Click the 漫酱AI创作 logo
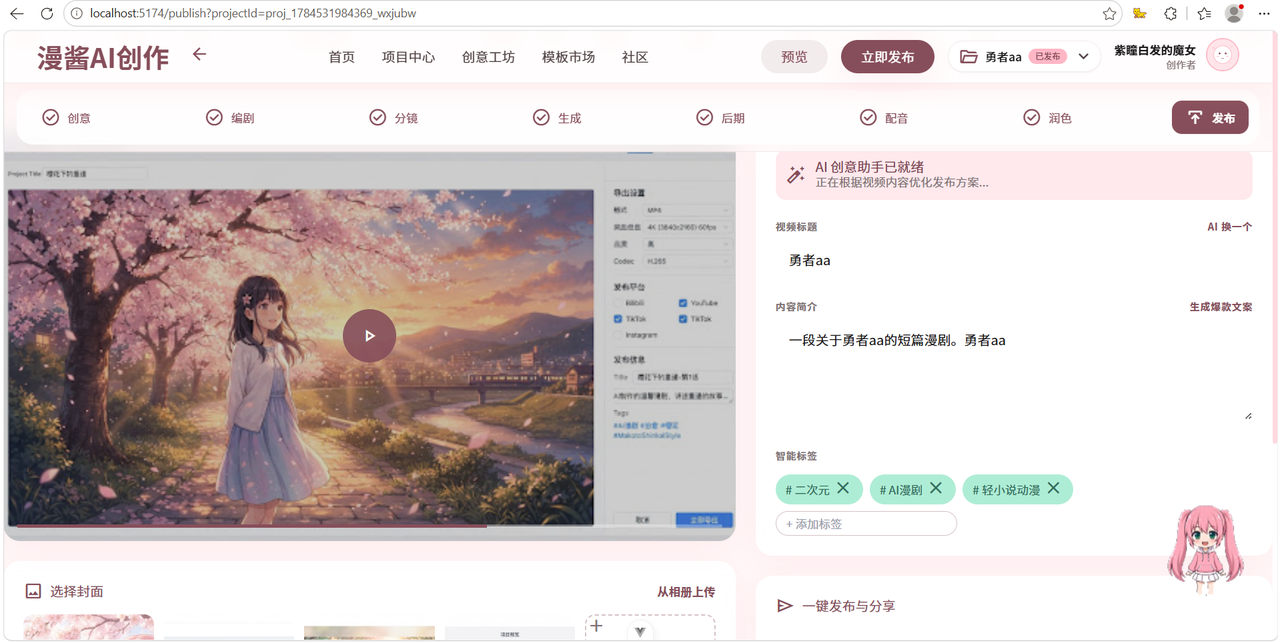 tap(103, 58)
